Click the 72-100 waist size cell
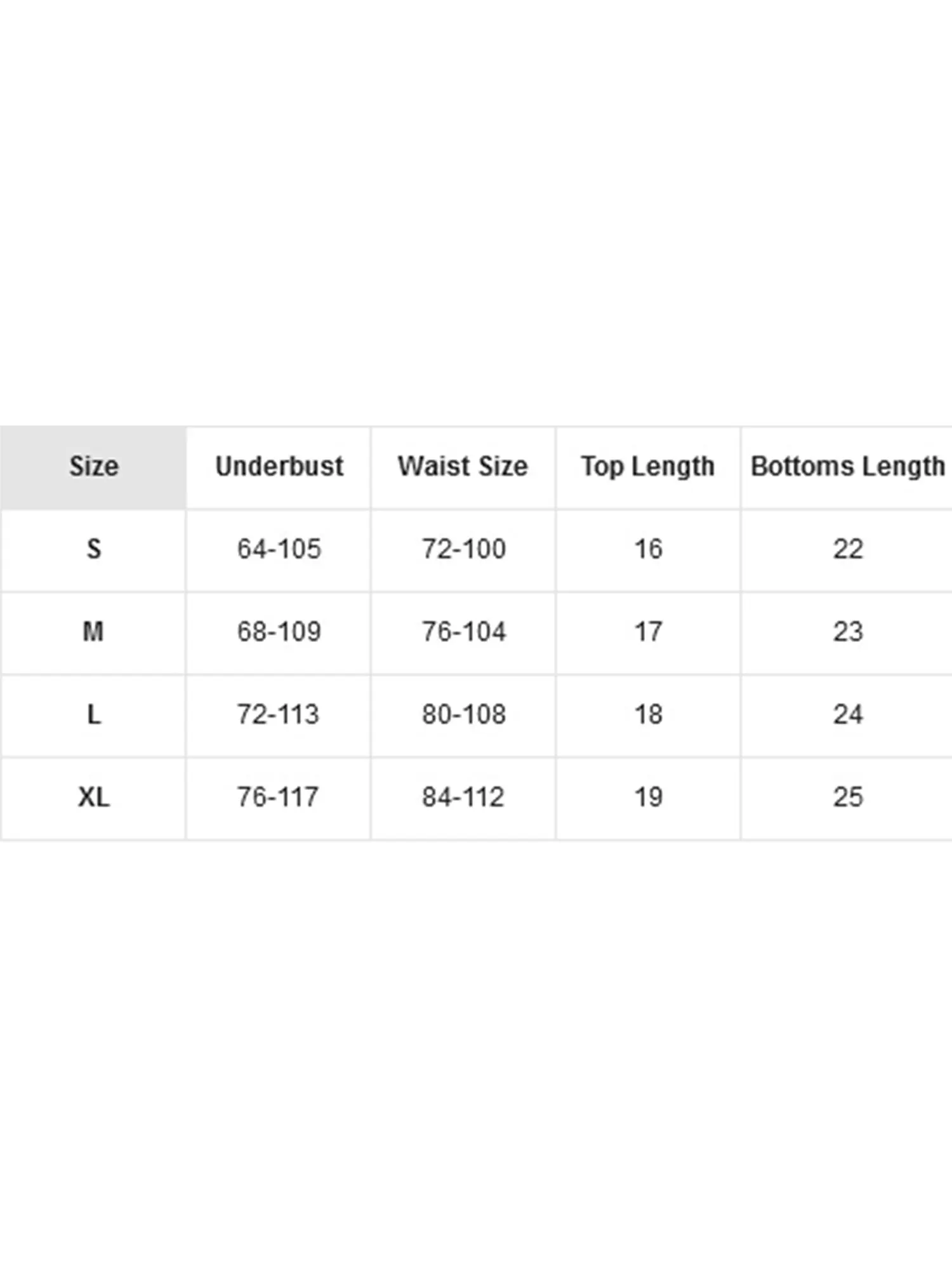952x1270 pixels. (x=464, y=549)
